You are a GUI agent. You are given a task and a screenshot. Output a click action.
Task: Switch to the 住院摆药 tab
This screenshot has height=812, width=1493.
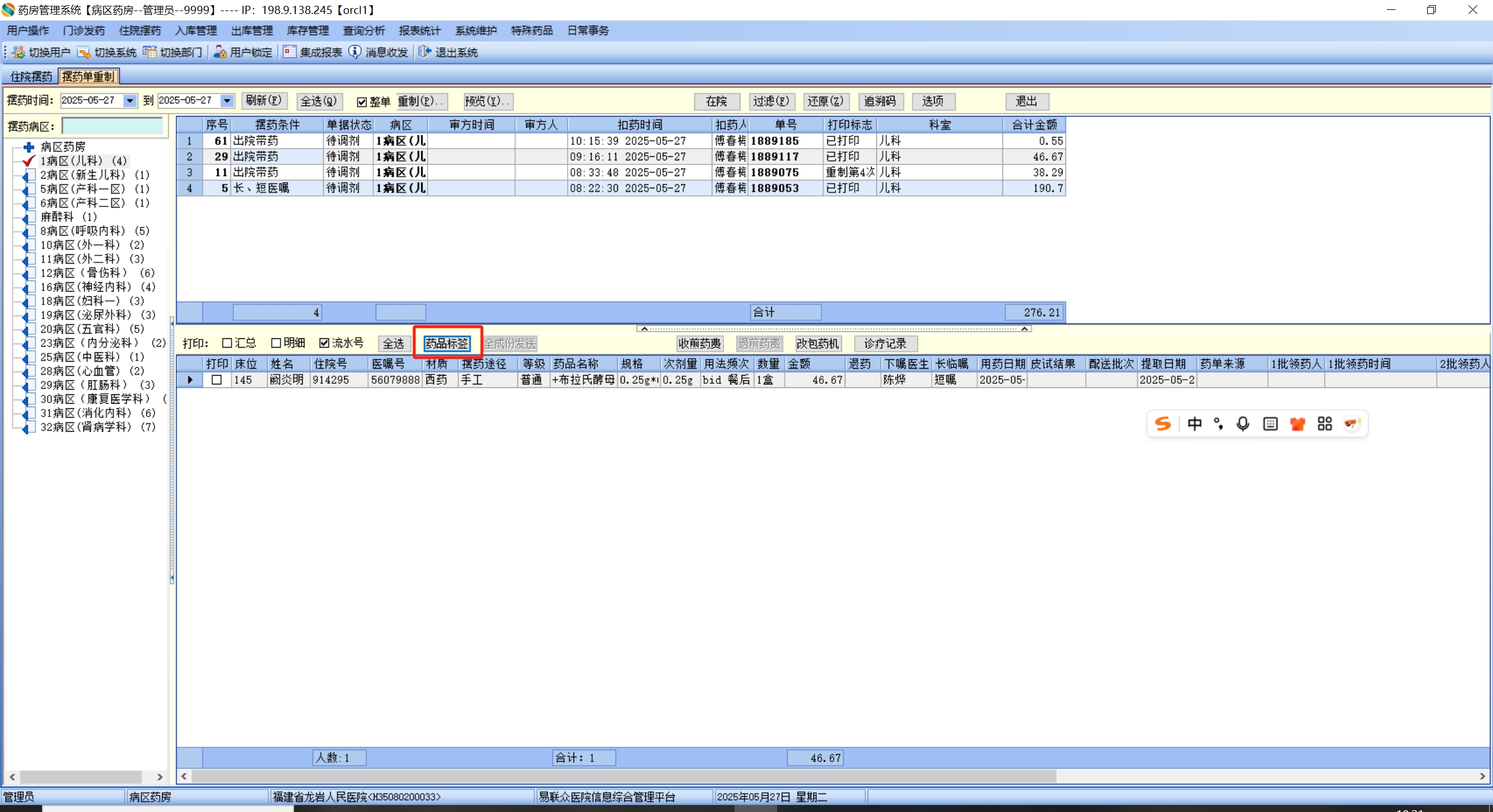[x=31, y=76]
